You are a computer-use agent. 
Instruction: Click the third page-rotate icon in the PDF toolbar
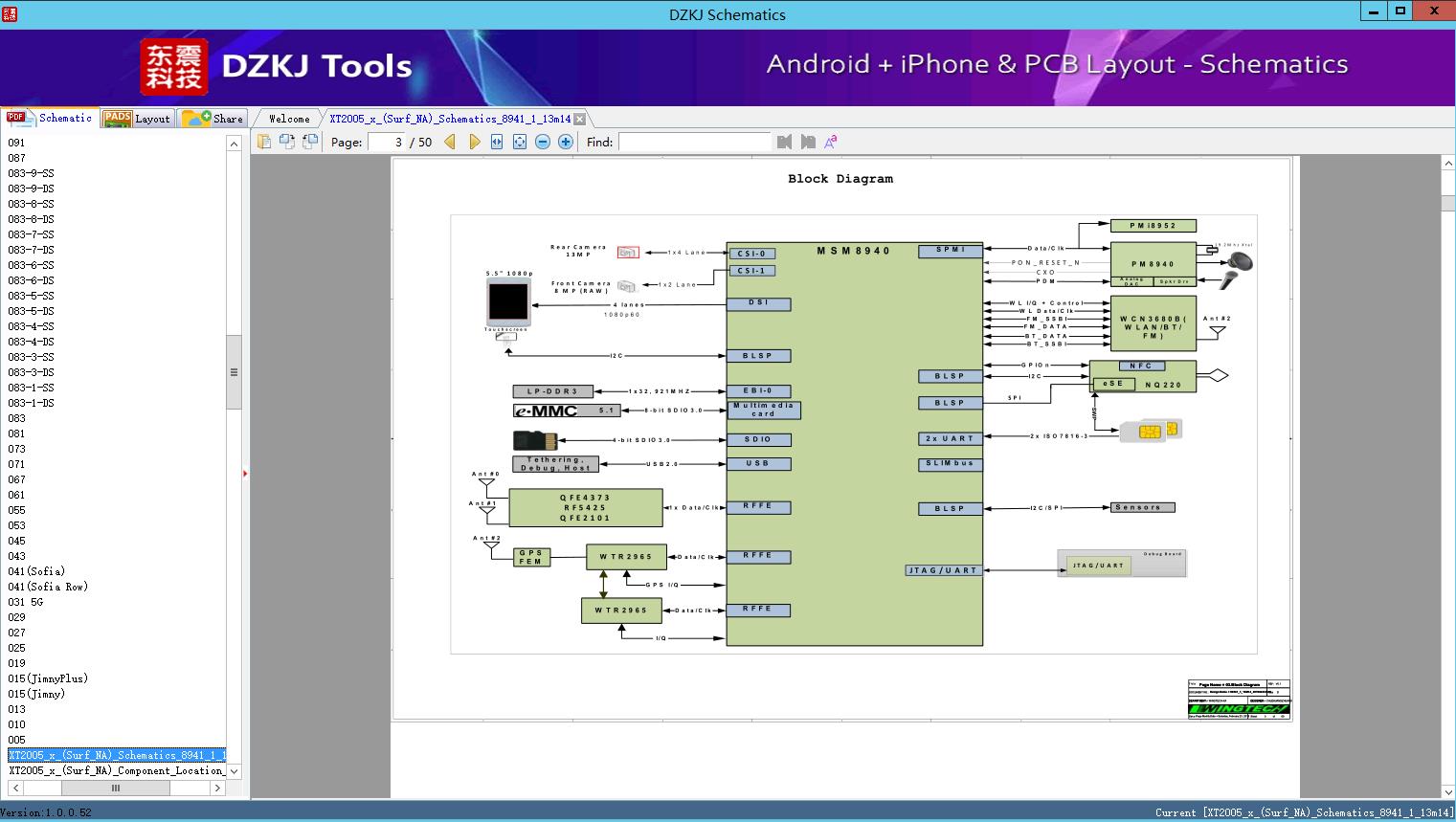coord(310,142)
